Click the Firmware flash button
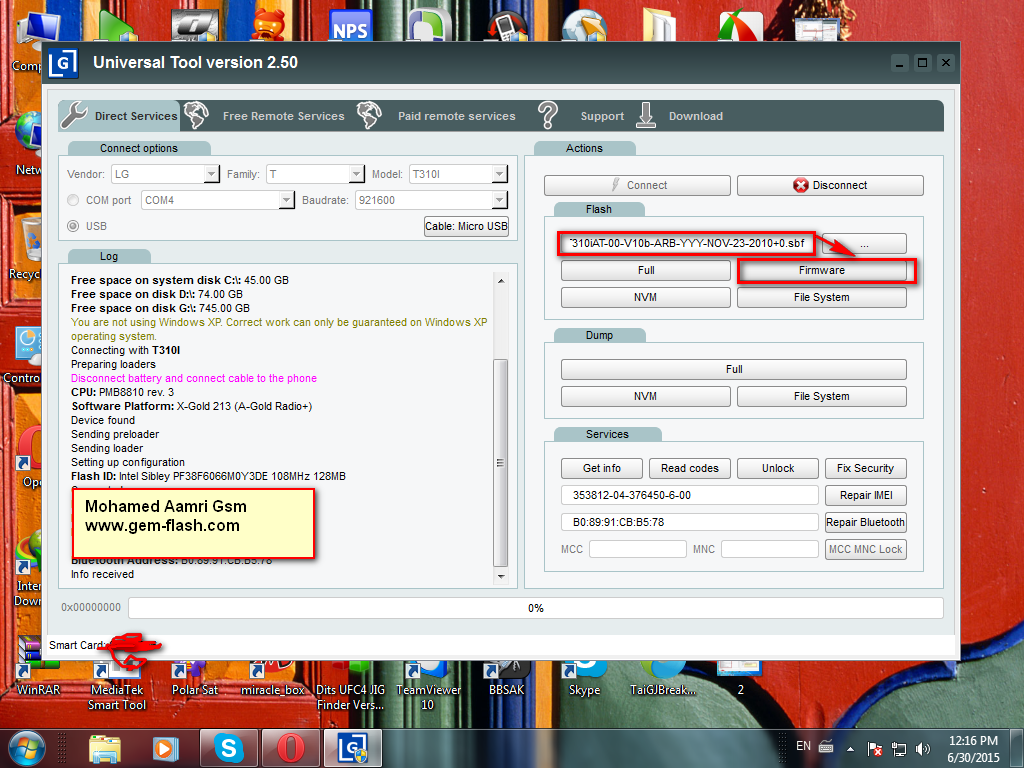This screenshot has height=768, width=1024. [x=822, y=270]
